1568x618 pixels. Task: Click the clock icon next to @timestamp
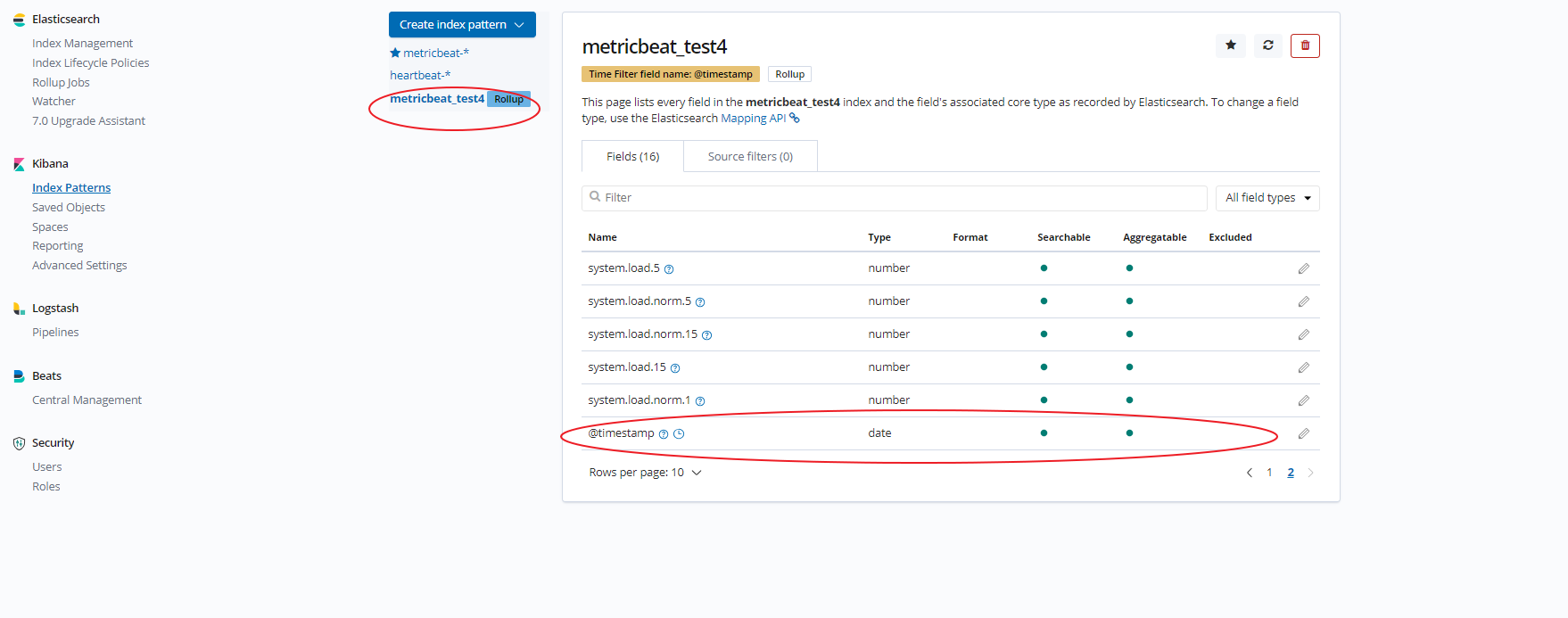tap(679, 434)
